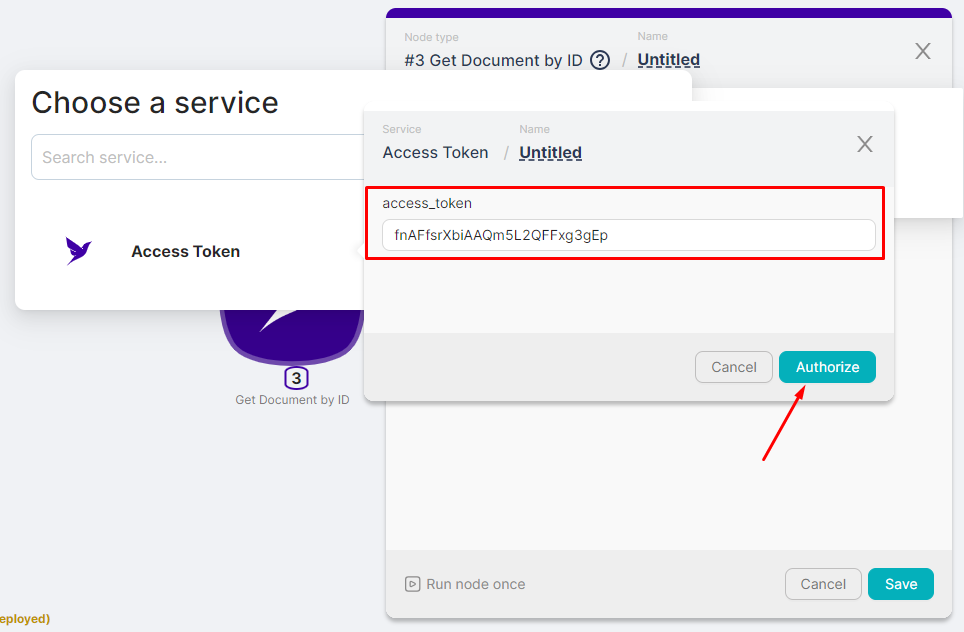Screen dimensions: 964x632
Task: Click the Untitled node name link
Action: (668, 60)
